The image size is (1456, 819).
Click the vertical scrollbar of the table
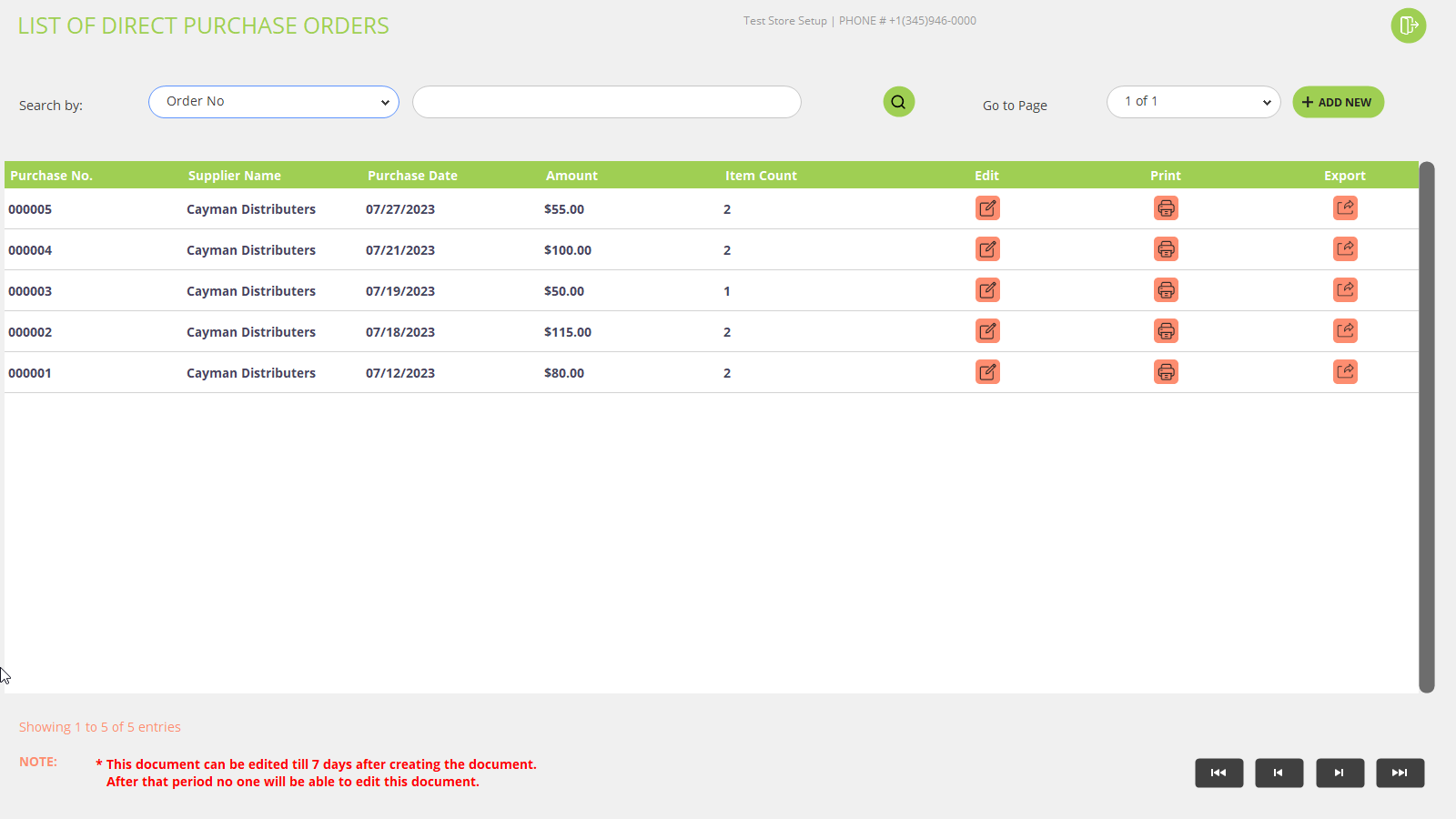1426,428
